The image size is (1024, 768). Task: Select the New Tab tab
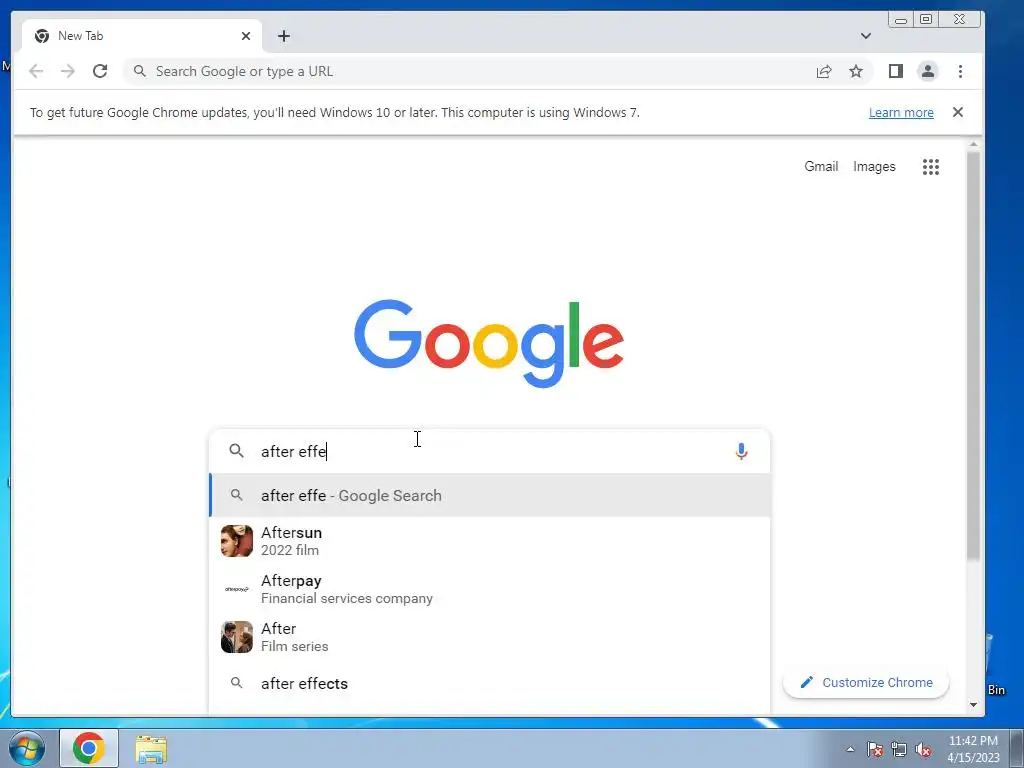click(x=142, y=36)
